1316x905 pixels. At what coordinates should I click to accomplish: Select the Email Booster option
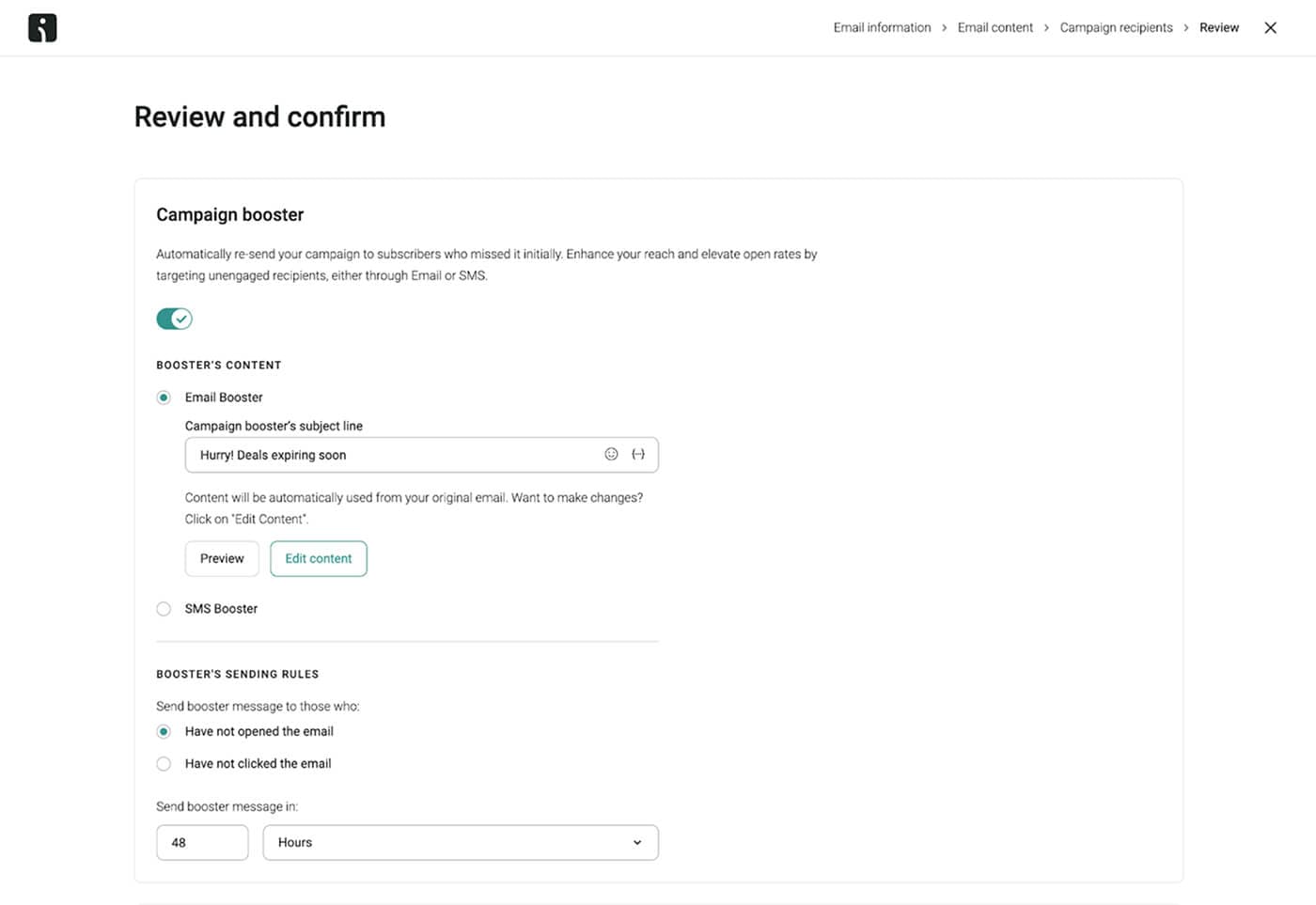[x=164, y=397]
